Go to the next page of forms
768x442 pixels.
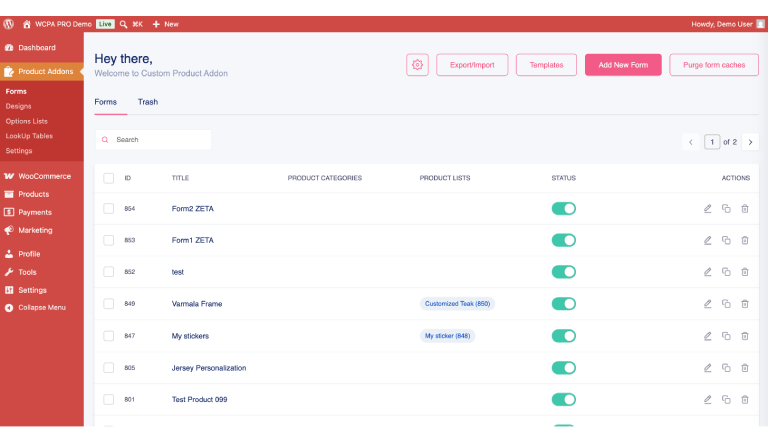pos(750,142)
